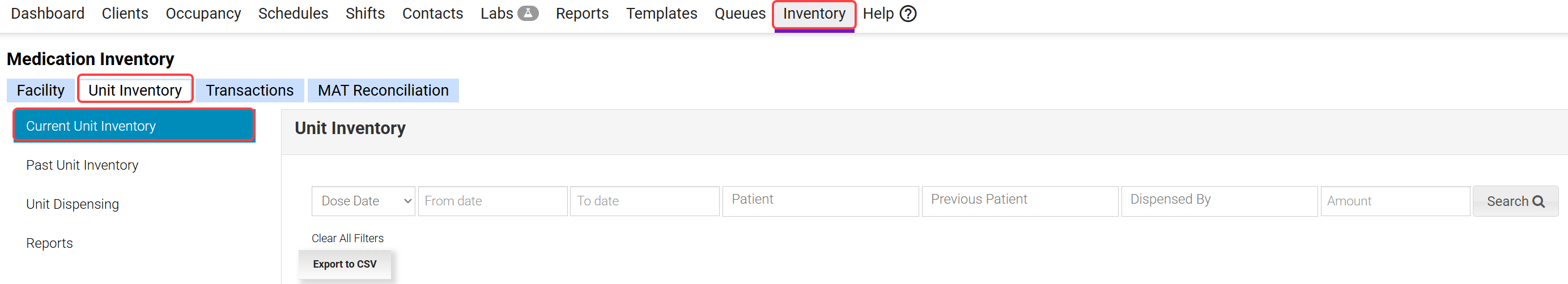
Task: Open the Occupancy page
Action: pos(203,14)
